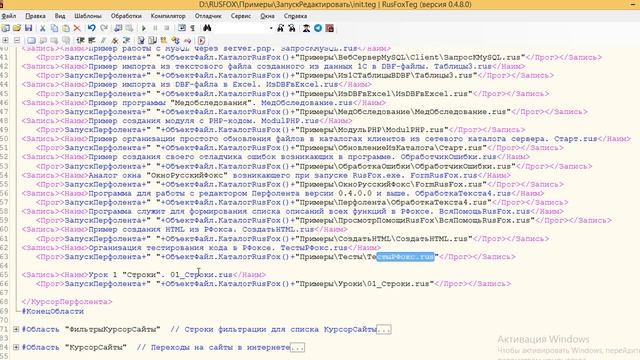Click the grey Redo arrow icon
640x360 pixels.
(x=104, y=28)
